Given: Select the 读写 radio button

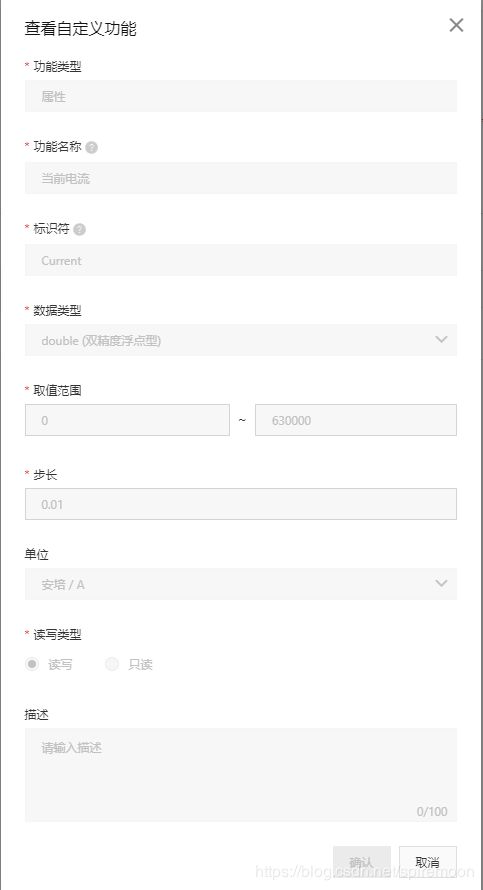Looking at the screenshot, I should click(x=32, y=664).
